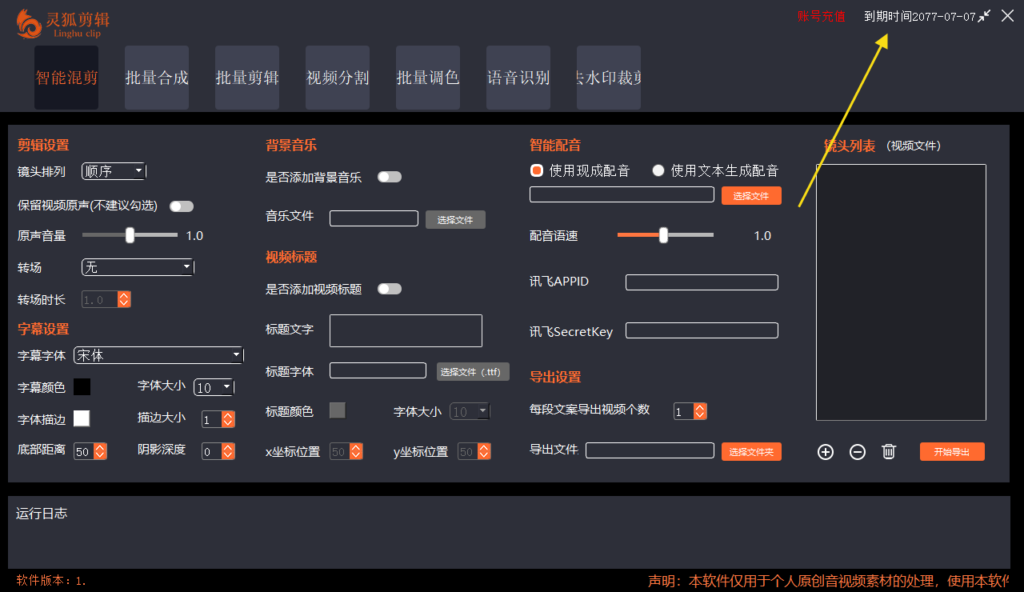Screen dimensions: 1024x592
Task: Click the 开始导出 export button
Action: tap(951, 452)
